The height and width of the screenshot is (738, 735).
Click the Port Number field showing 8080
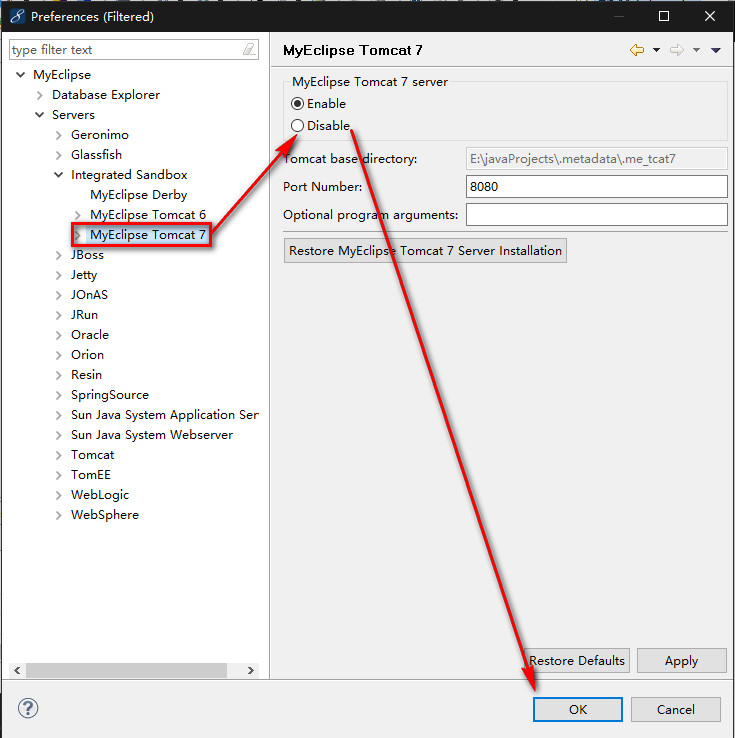596,186
